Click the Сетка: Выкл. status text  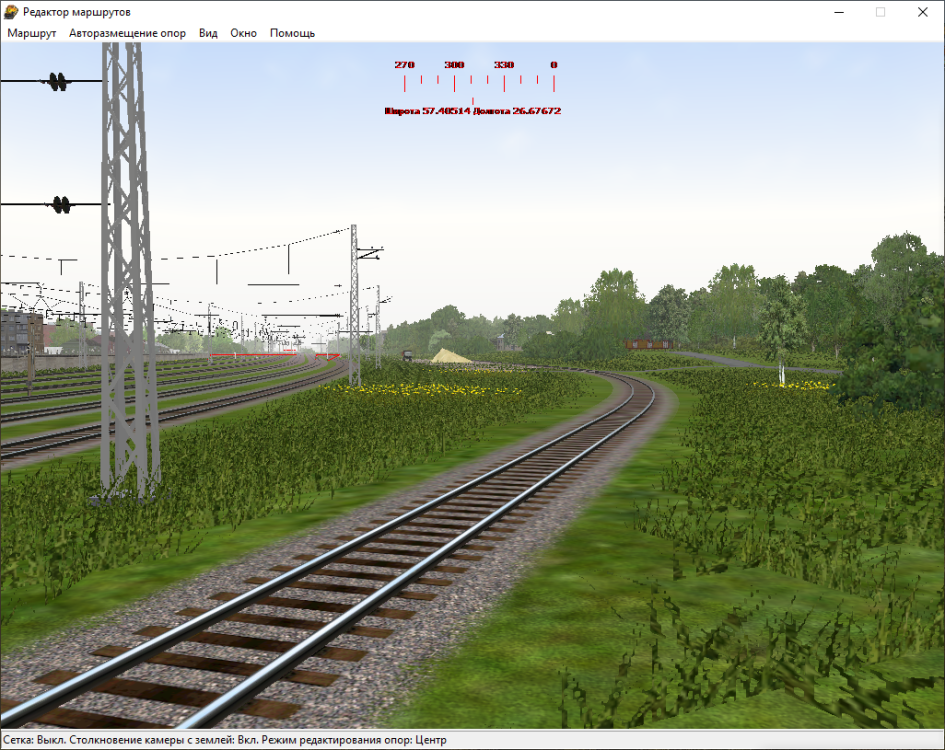(x=36, y=740)
